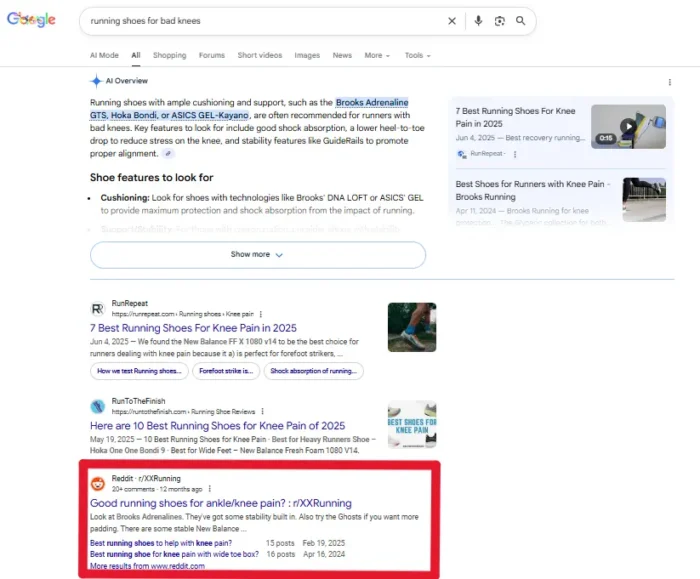This screenshot has width=700, height=579.
Task: Expand the Tools dropdown
Action: coord(418,55)
